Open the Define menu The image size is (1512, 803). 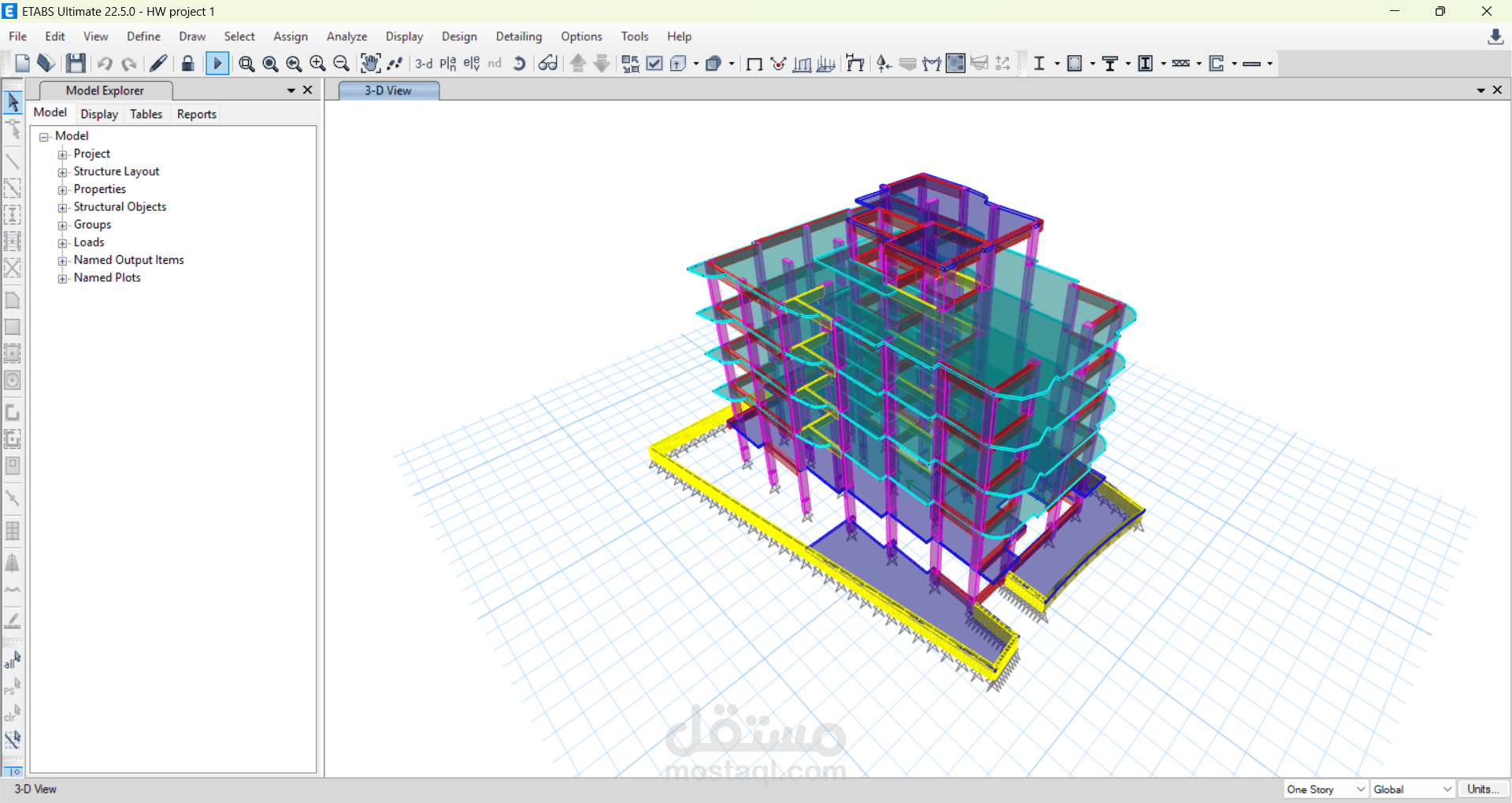click(143, 36)
